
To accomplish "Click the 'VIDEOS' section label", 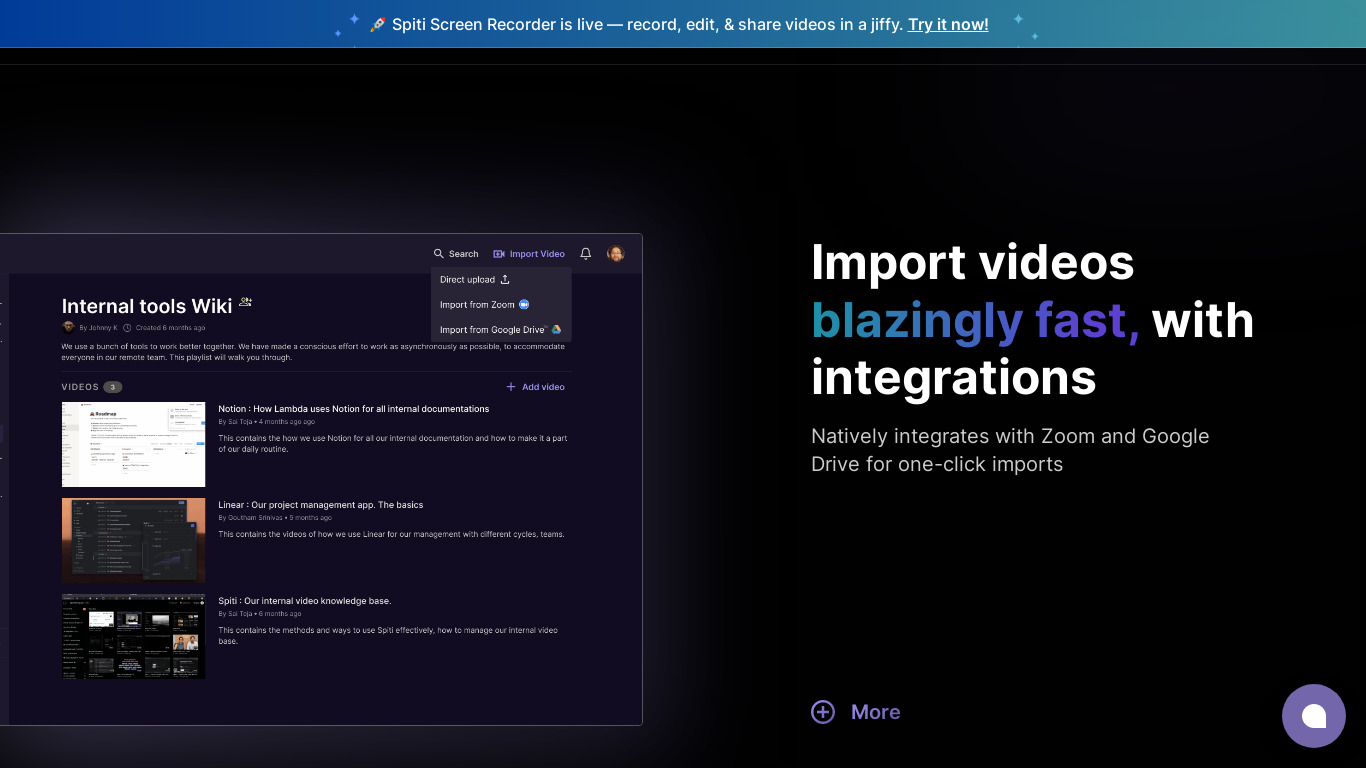I will click(80, 387).
